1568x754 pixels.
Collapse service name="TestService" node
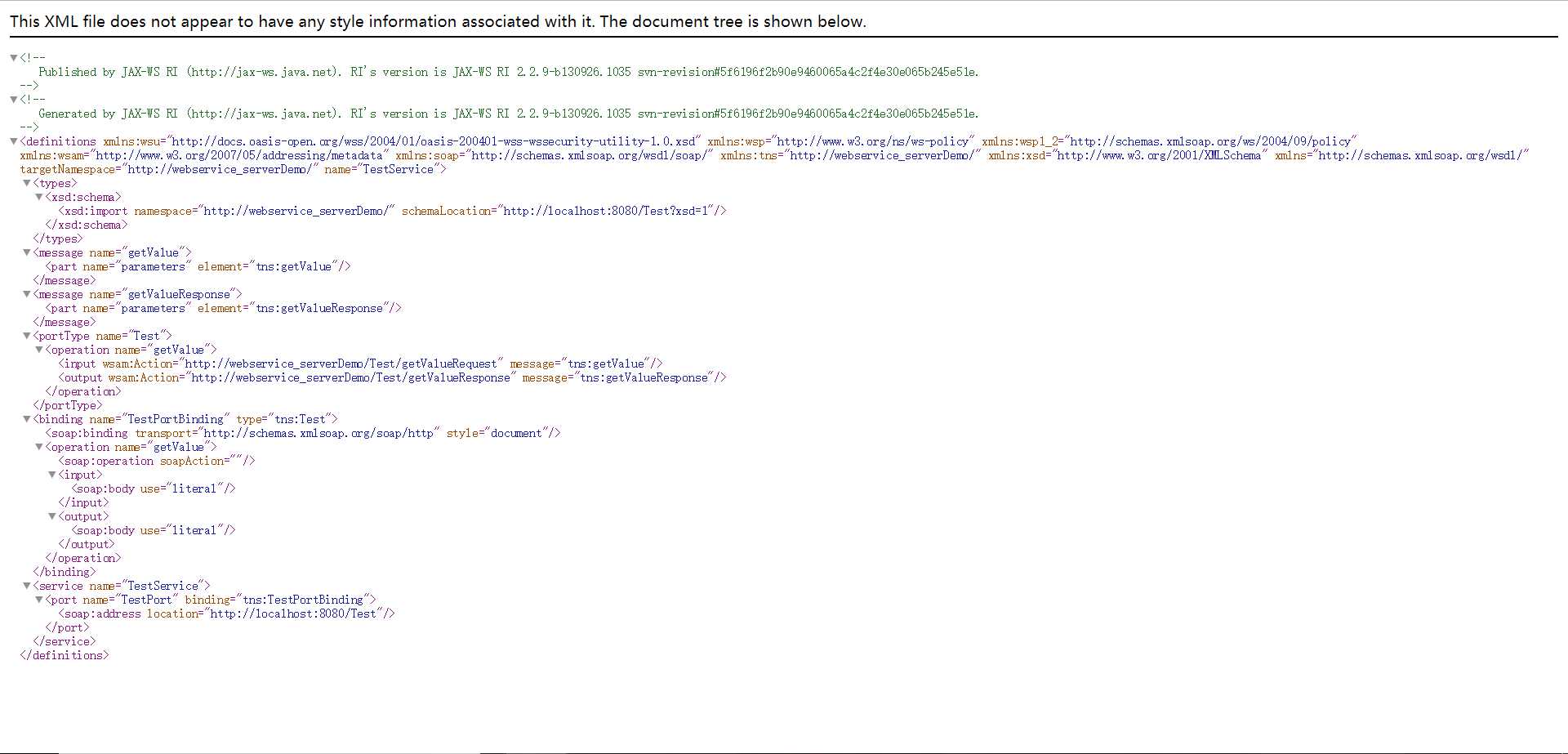(27, 586)
